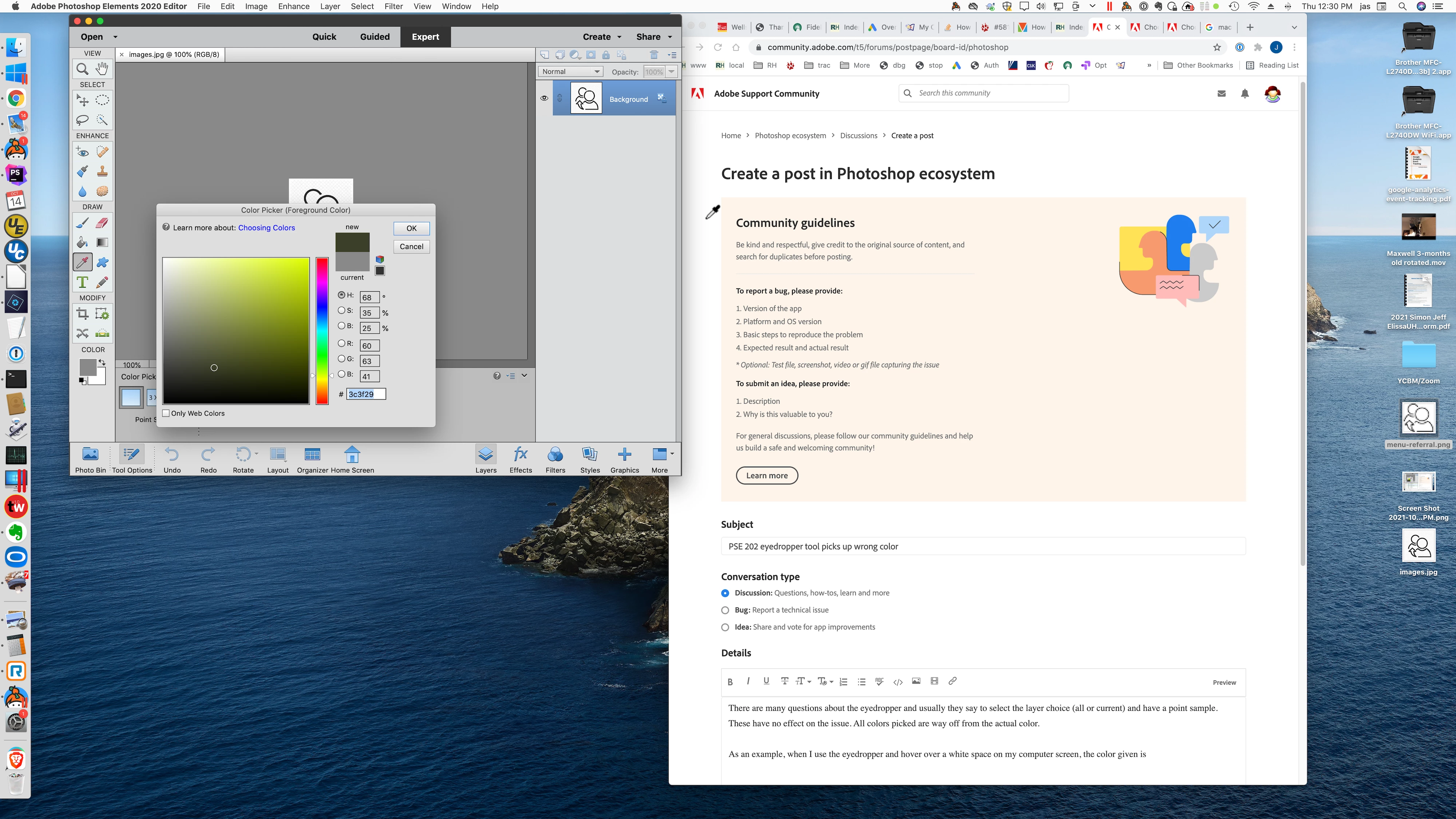Click inside the vertical hue spectrum slider
This screenshot has height=819, width=1456.
pyautogui.click(x=322, y=331)
